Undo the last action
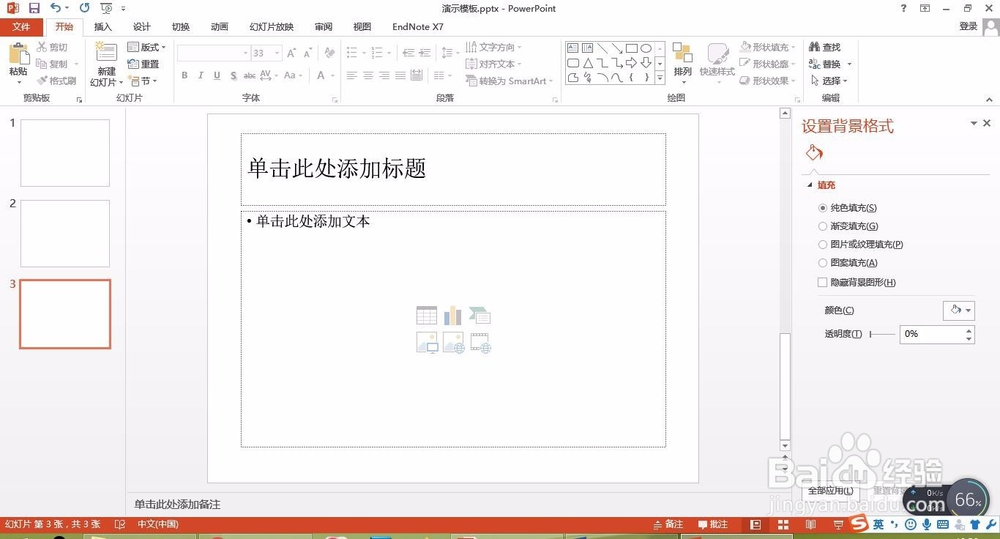 coord(55,8)
